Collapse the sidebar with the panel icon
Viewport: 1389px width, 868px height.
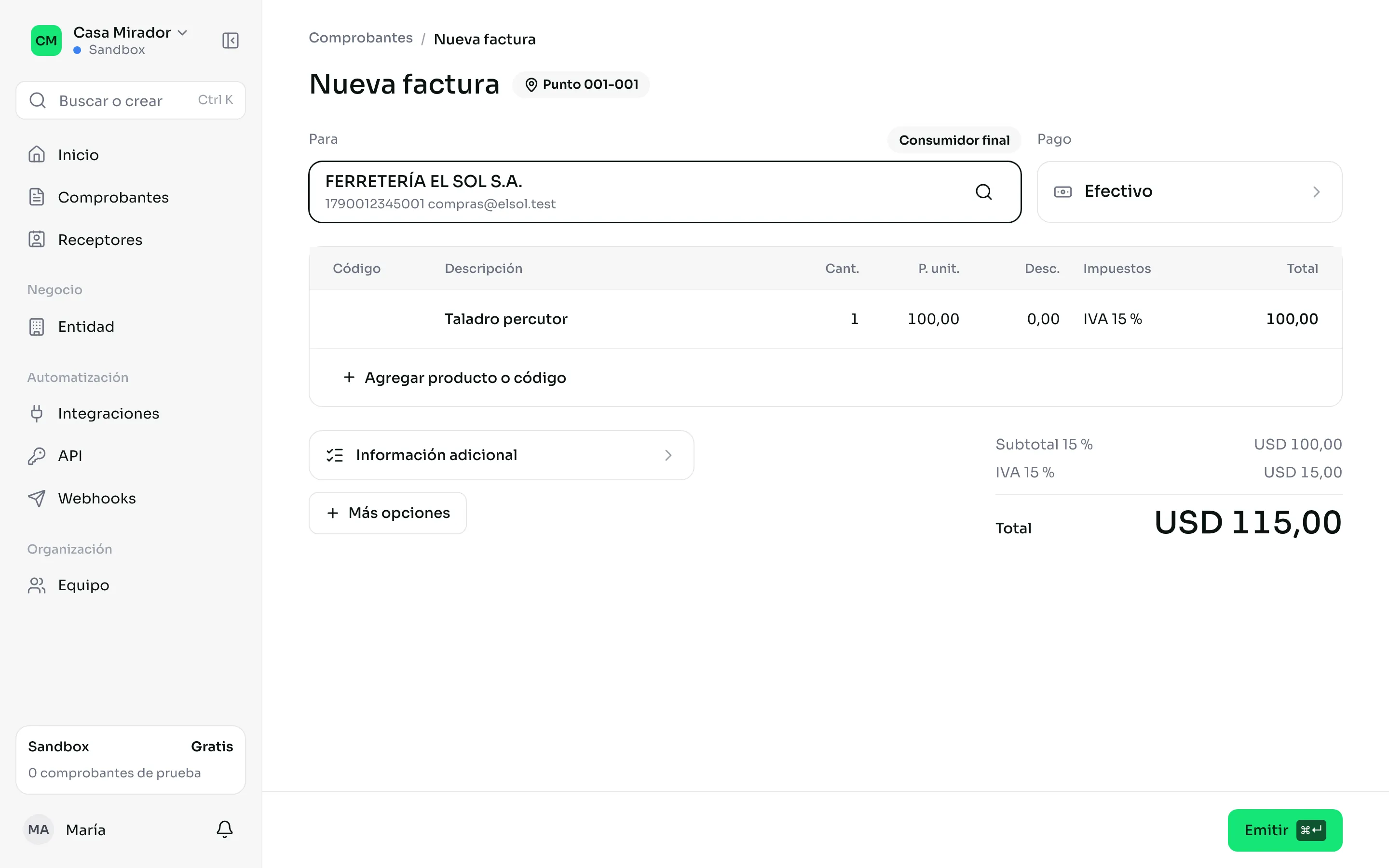tap(230, 41)
